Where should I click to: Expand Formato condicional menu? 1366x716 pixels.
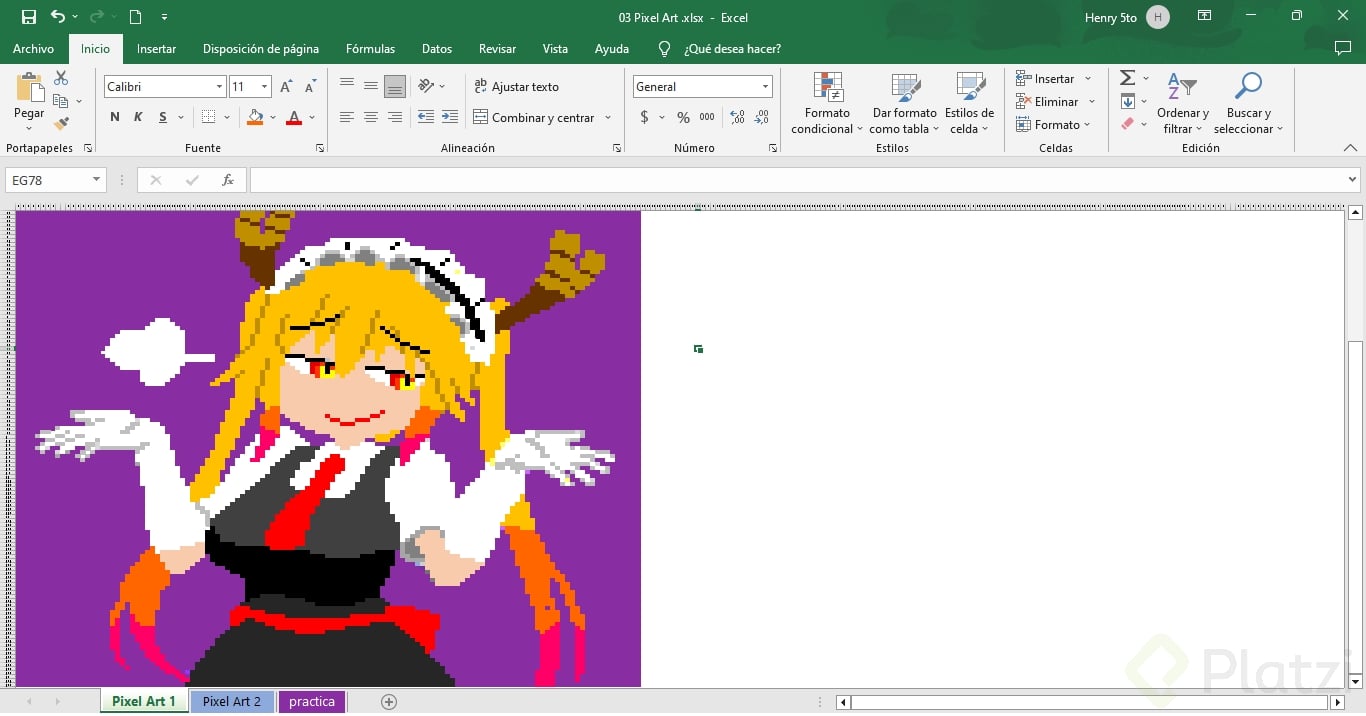[x=827, y=103]
